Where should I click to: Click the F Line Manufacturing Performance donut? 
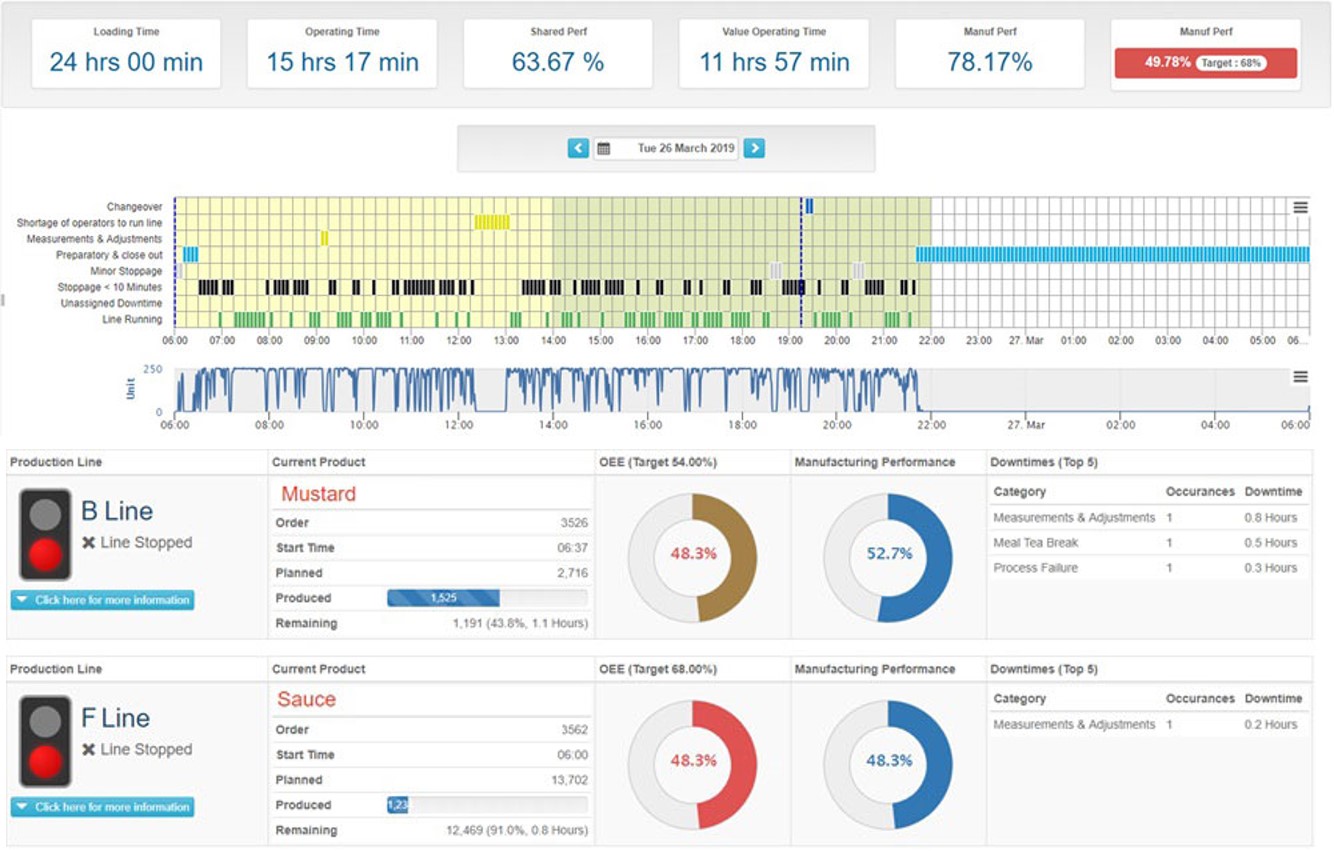click(888, 761)
